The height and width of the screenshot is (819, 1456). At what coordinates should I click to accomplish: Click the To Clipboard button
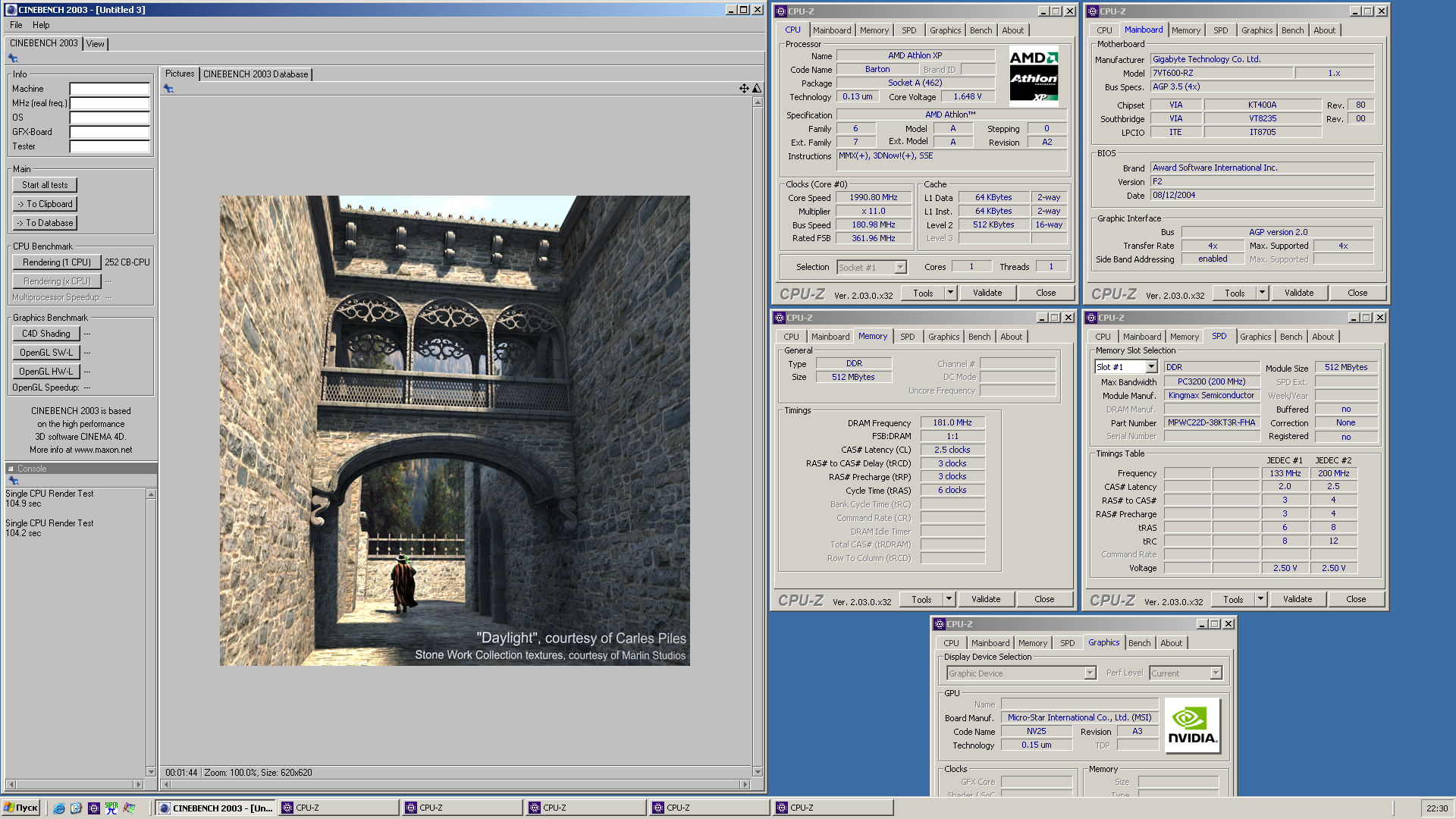[x=45, y=204]
